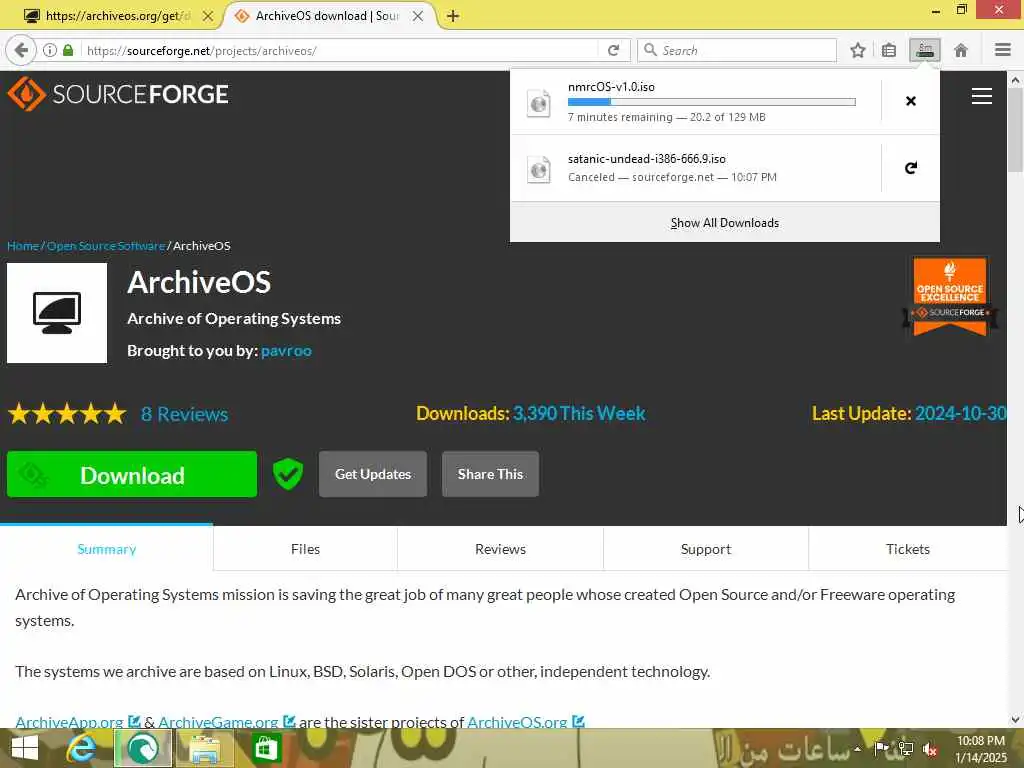
Task: Click in the URL address bar
Action: [340, 50]
